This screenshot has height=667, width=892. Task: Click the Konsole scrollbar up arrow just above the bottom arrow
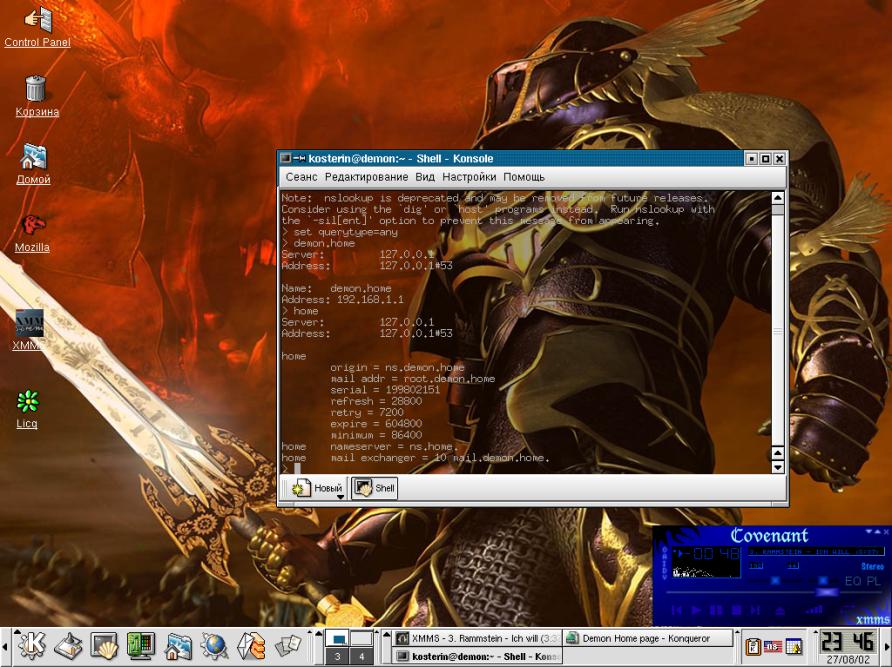point(778,454)
